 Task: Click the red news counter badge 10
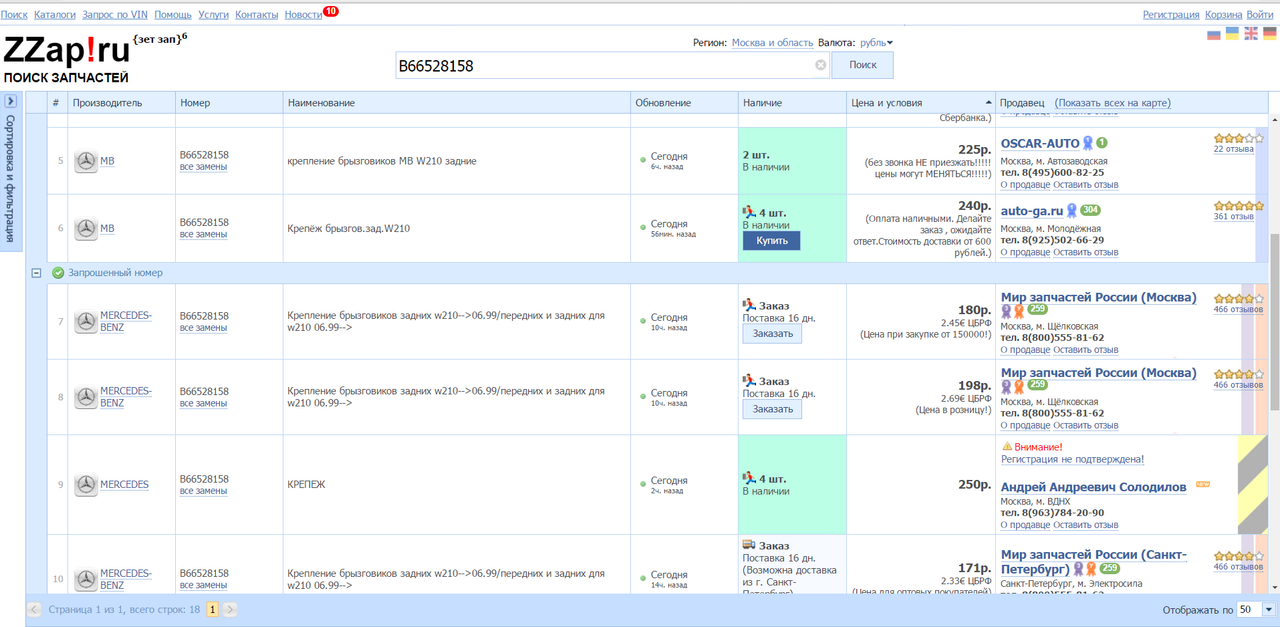coord(331,11)
